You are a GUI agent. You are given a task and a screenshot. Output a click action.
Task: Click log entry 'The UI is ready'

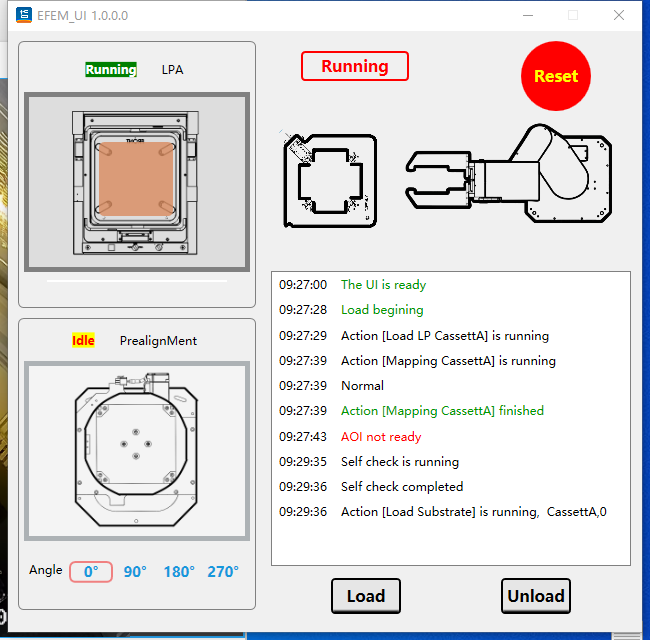pos(383,285)
